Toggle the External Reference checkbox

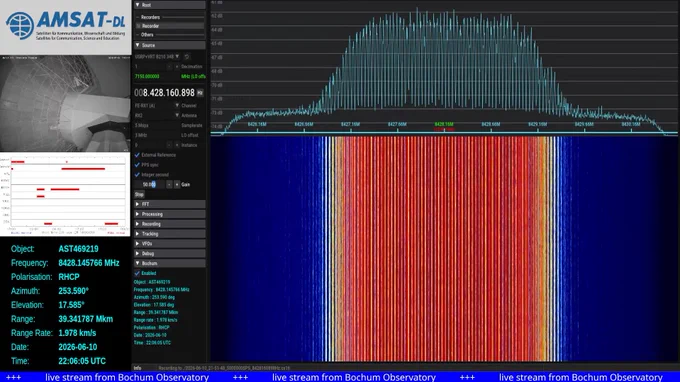(137, 155)
